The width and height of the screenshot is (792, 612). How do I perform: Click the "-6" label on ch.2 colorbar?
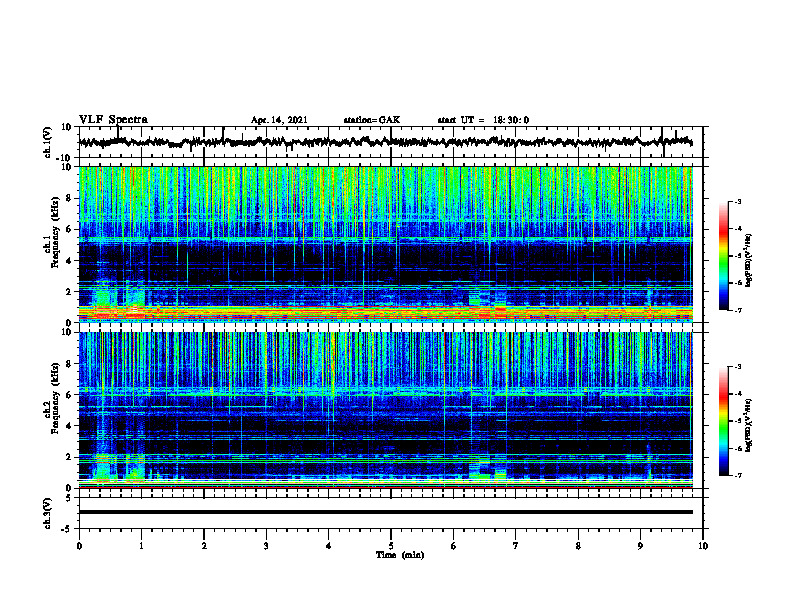tap(738, 448)
